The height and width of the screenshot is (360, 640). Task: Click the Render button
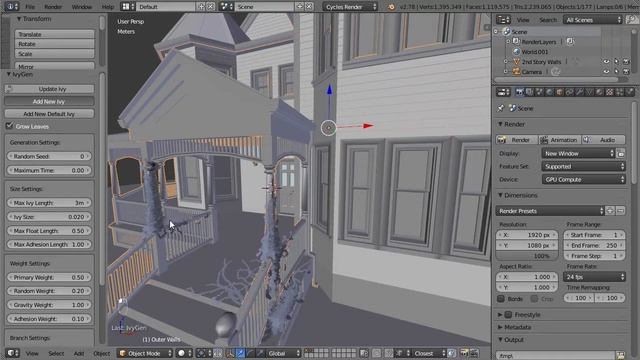pyautogui.click(x=517, y=140)
